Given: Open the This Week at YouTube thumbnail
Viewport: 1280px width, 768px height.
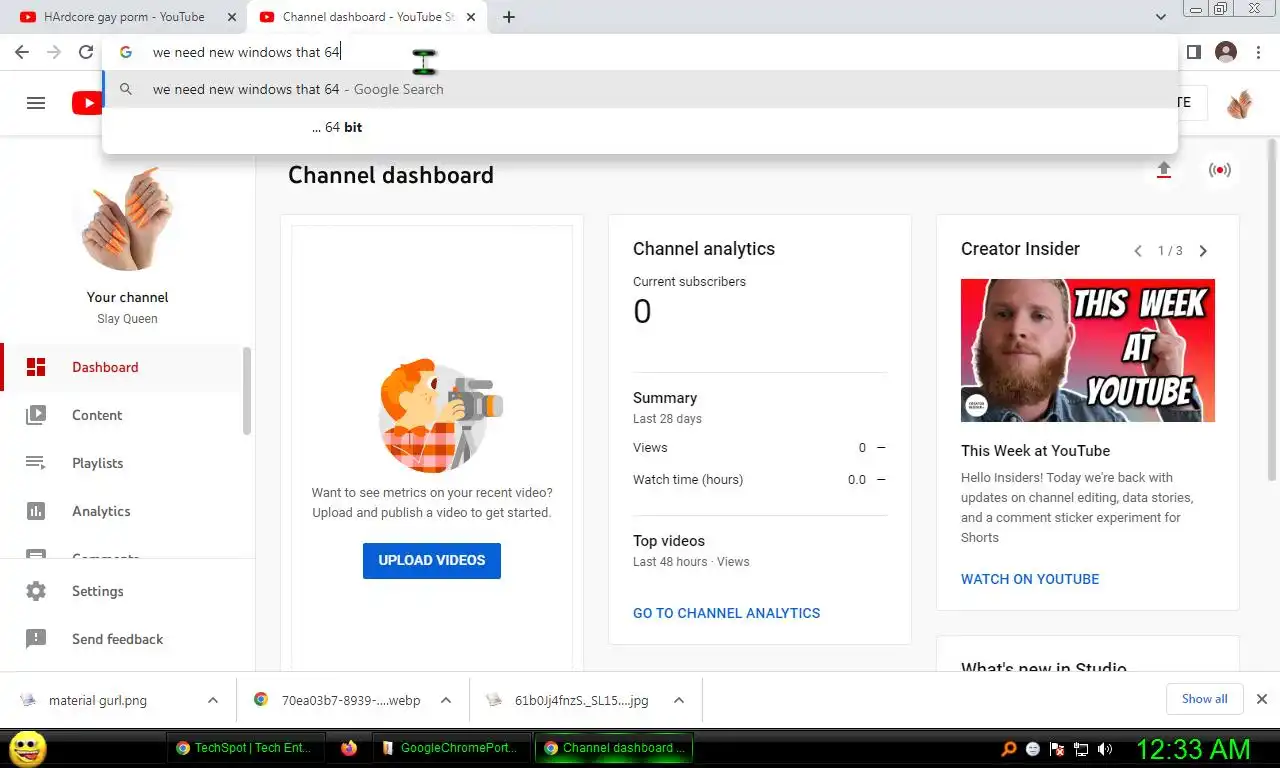Looking at the screenshot, I should coord(1088,350).
